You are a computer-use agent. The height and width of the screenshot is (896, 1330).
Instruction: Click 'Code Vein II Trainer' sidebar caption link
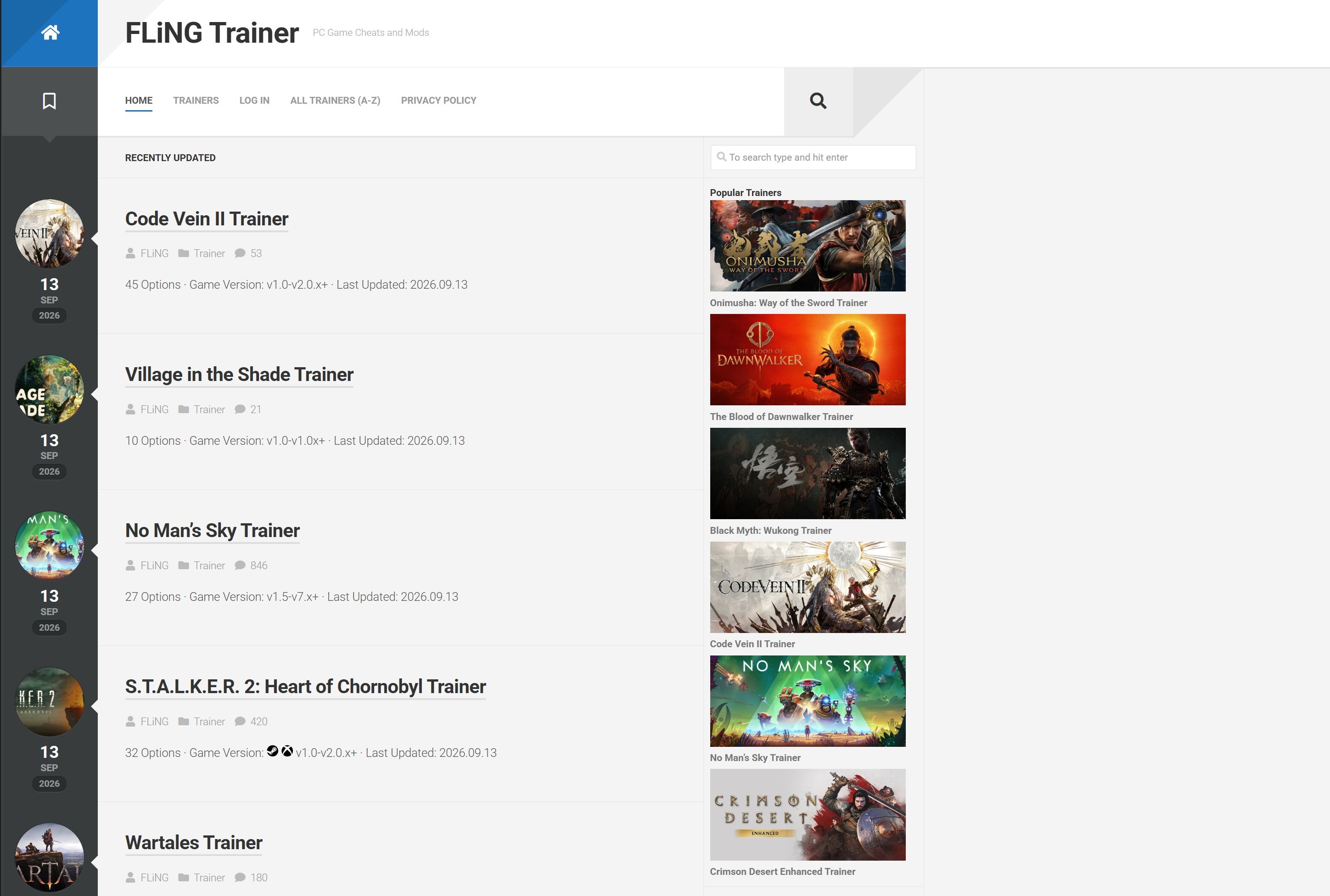[x=752, y=644]
